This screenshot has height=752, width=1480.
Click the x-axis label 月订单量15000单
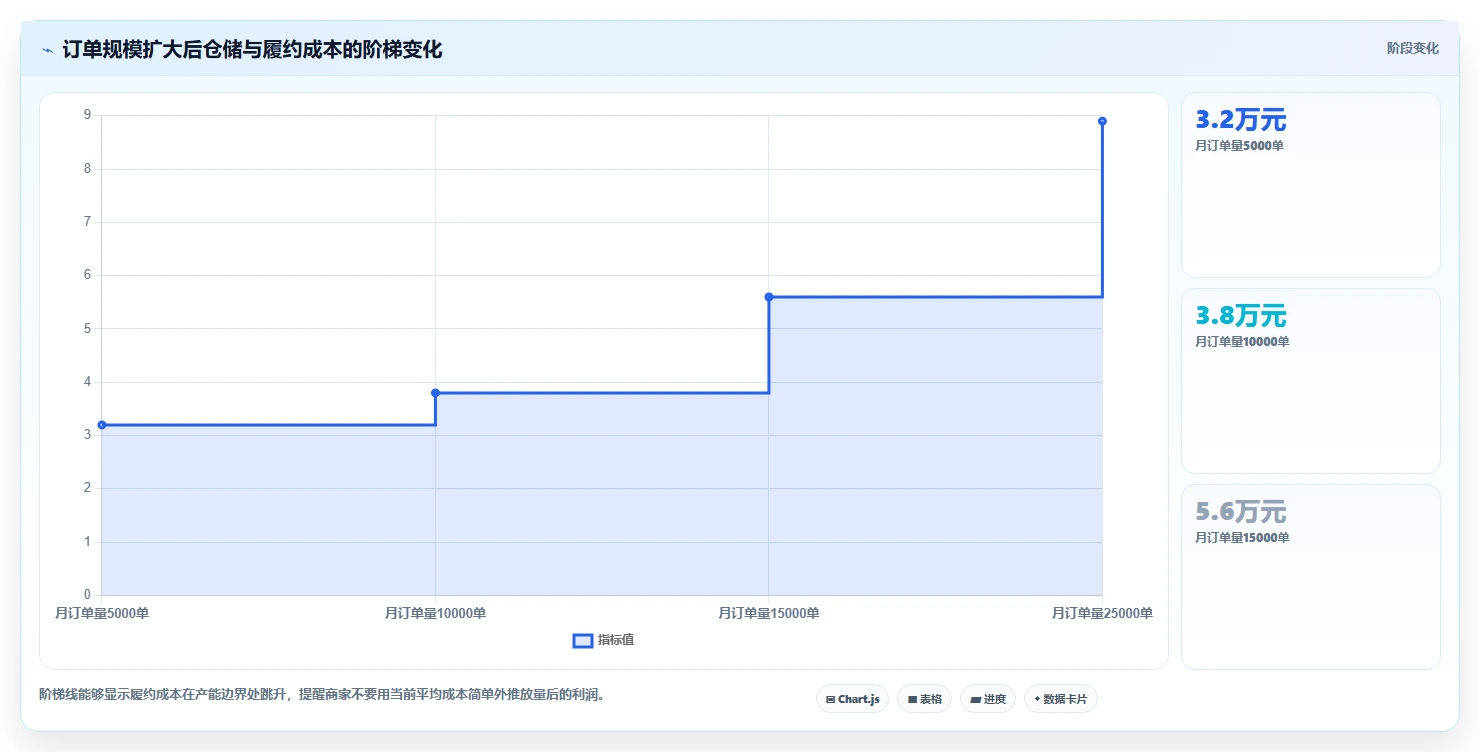click(769, 613)
